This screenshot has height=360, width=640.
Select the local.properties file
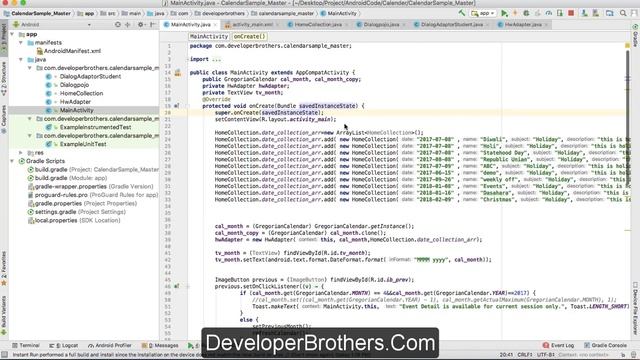point(73,220)
